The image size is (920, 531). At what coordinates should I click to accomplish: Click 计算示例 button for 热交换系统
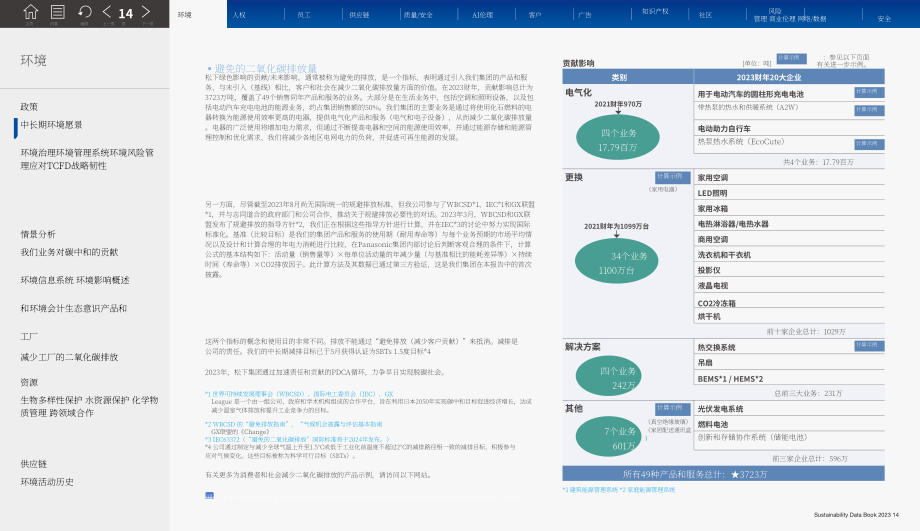869,346
